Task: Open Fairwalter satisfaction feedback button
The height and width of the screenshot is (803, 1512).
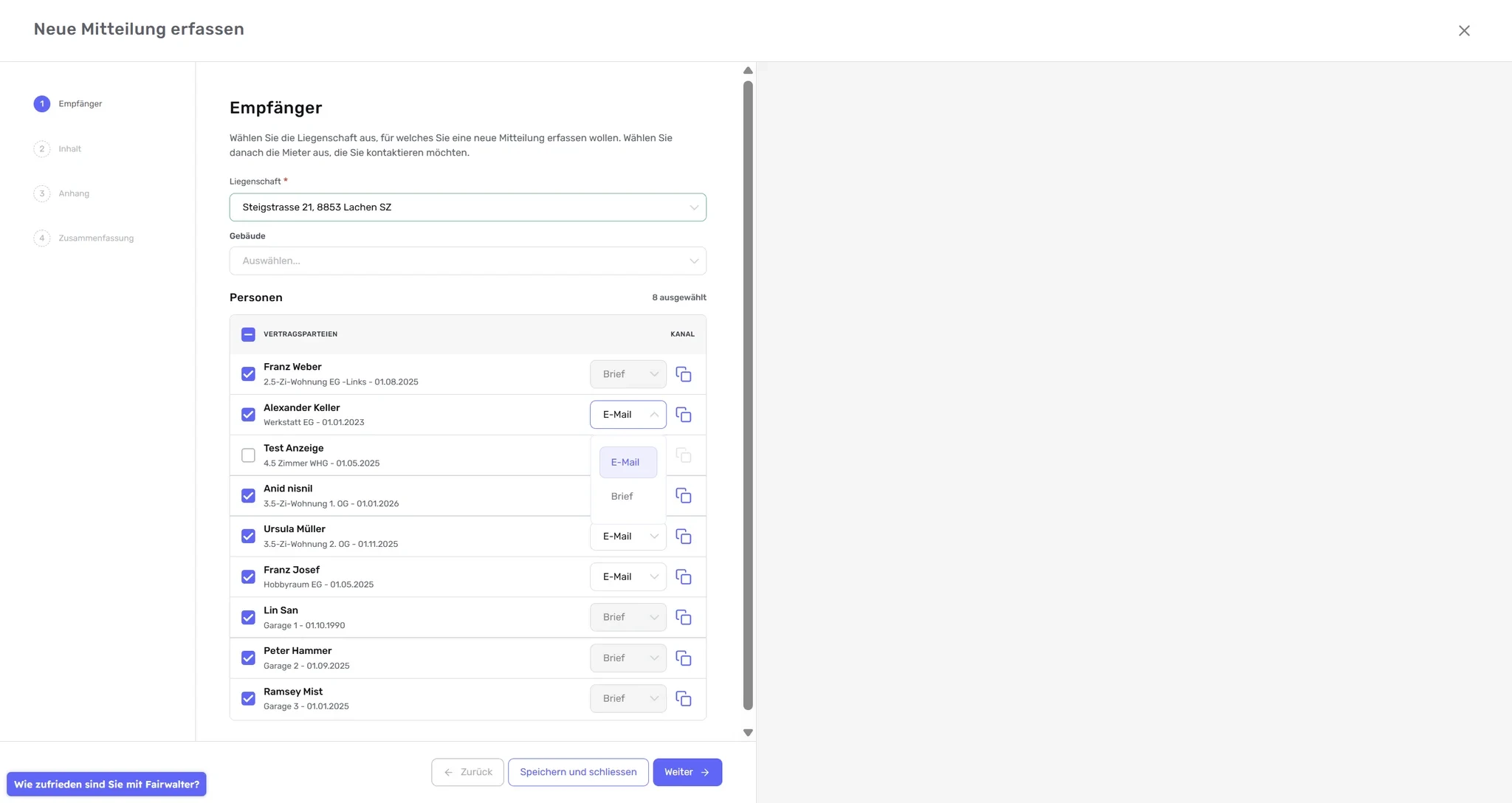Action: (x=106, y=784)
